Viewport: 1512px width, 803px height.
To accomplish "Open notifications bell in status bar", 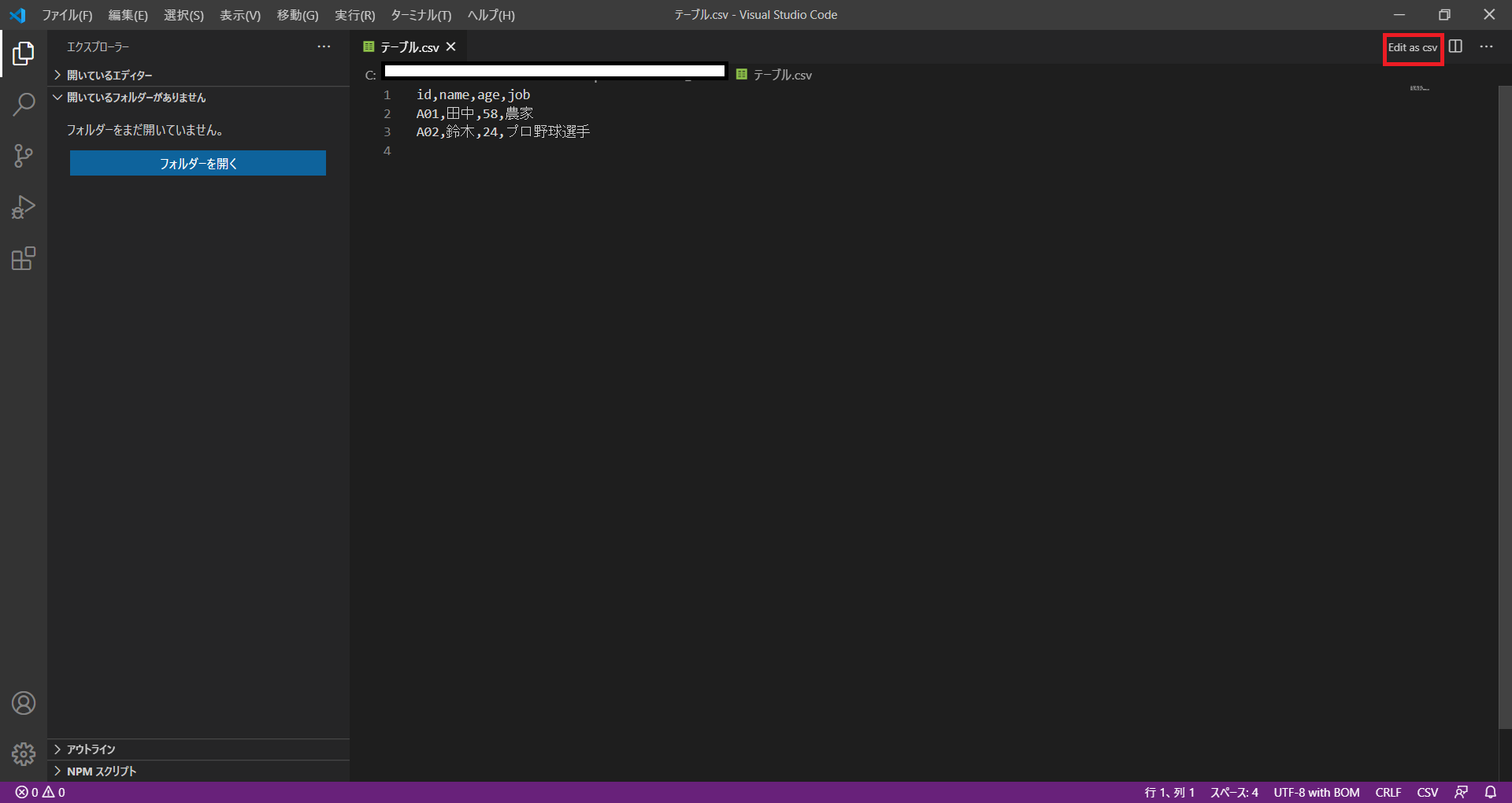I will click(x=1491, y=792).
